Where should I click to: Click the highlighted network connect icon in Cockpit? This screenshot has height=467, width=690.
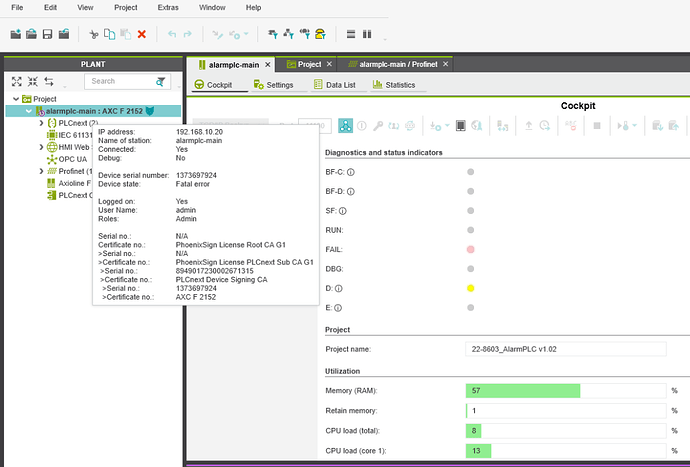coord(345,126)
